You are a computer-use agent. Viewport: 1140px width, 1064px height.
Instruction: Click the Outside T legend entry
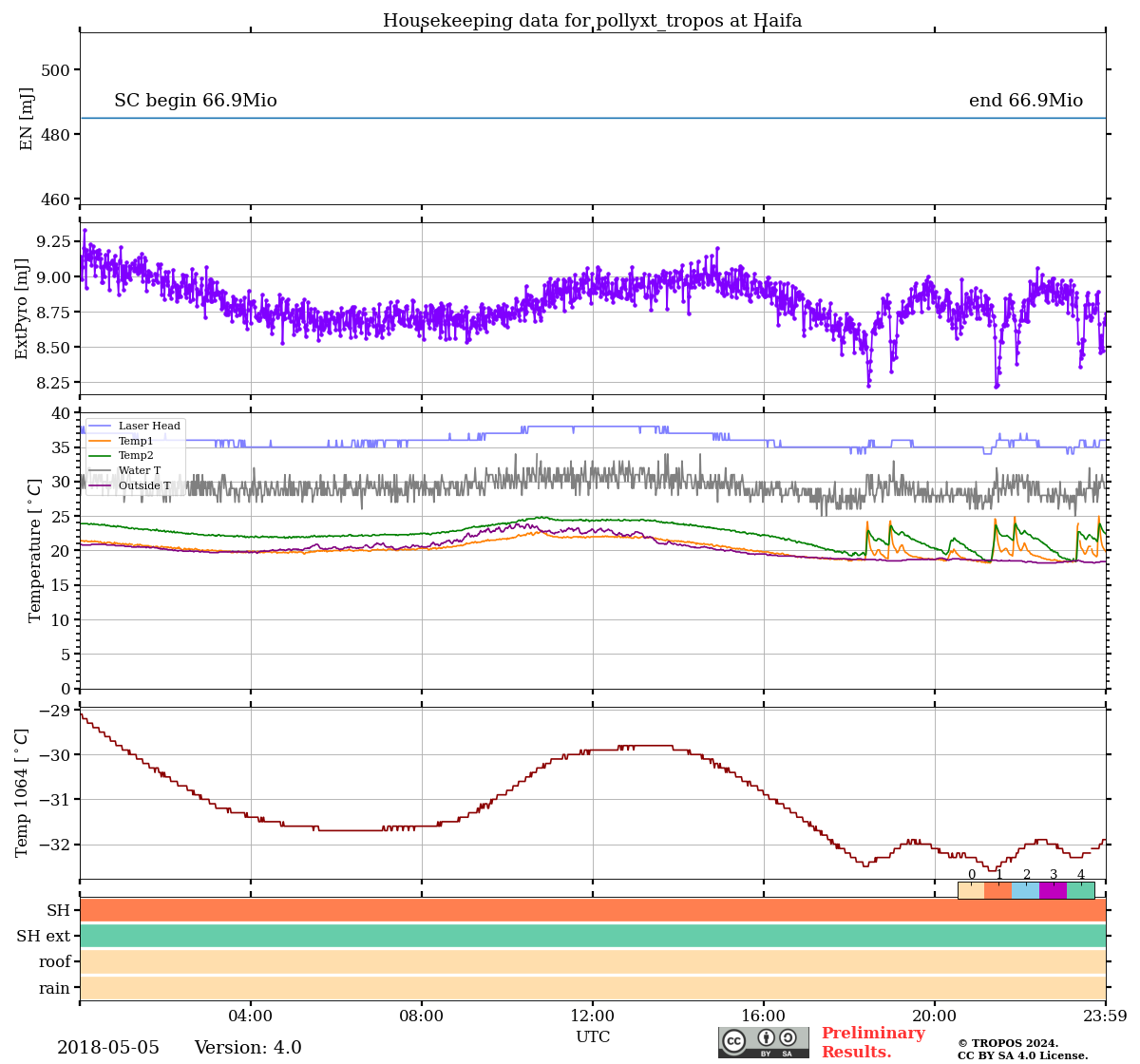[130, 486]
